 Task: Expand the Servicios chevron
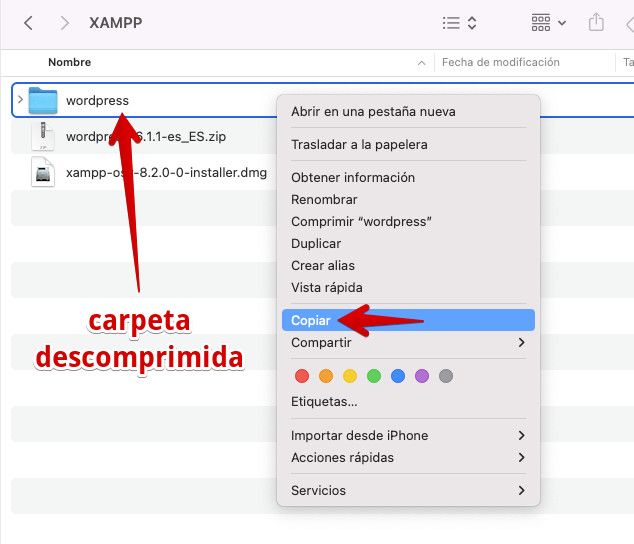click(522, 490)
